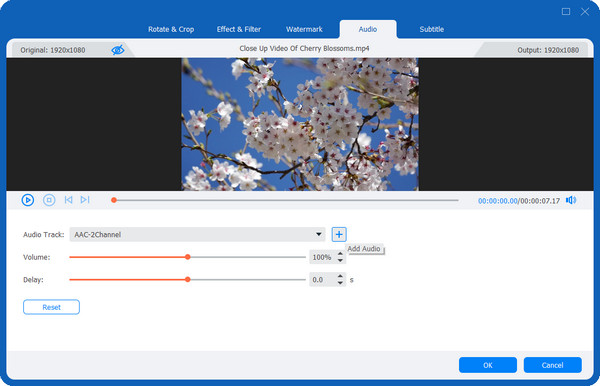The height and width of the screenshot is (386, 600).
Task: Stop video playback
Action: (x=49, y=200)
